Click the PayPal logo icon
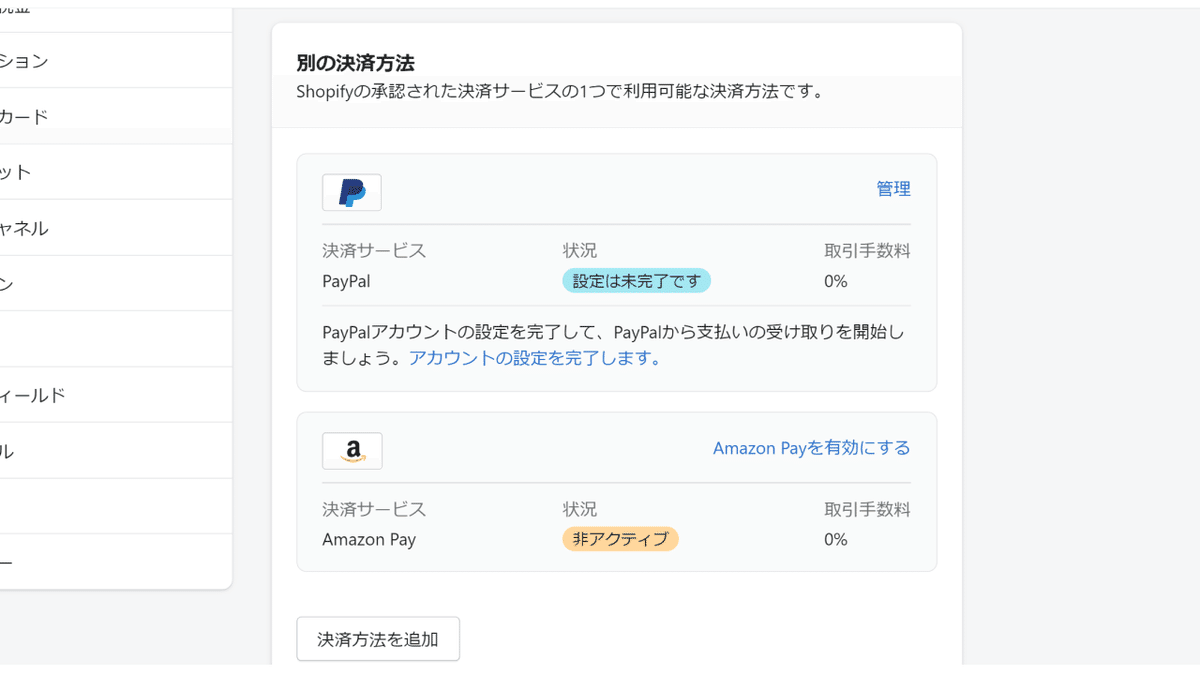 352,192
